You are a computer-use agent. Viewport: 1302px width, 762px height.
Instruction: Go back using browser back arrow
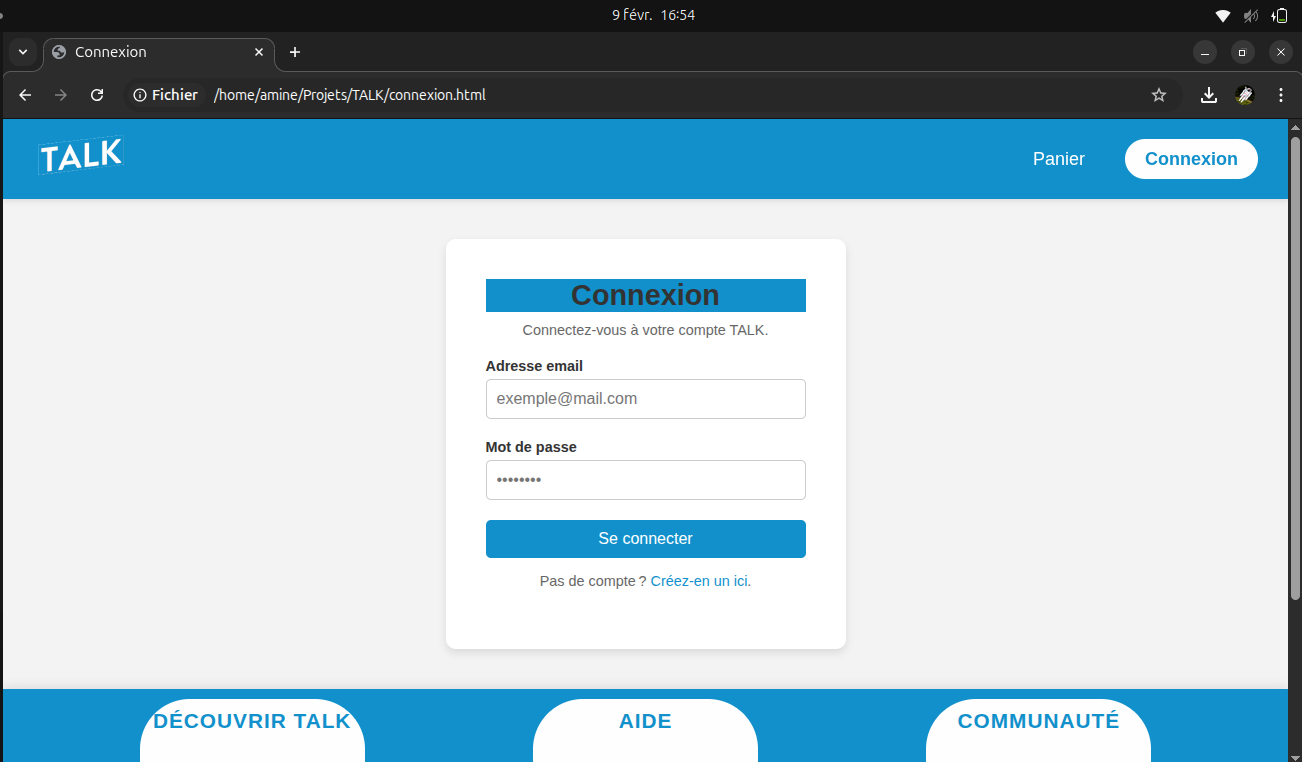pyautogui.click(x=26, y=95)
